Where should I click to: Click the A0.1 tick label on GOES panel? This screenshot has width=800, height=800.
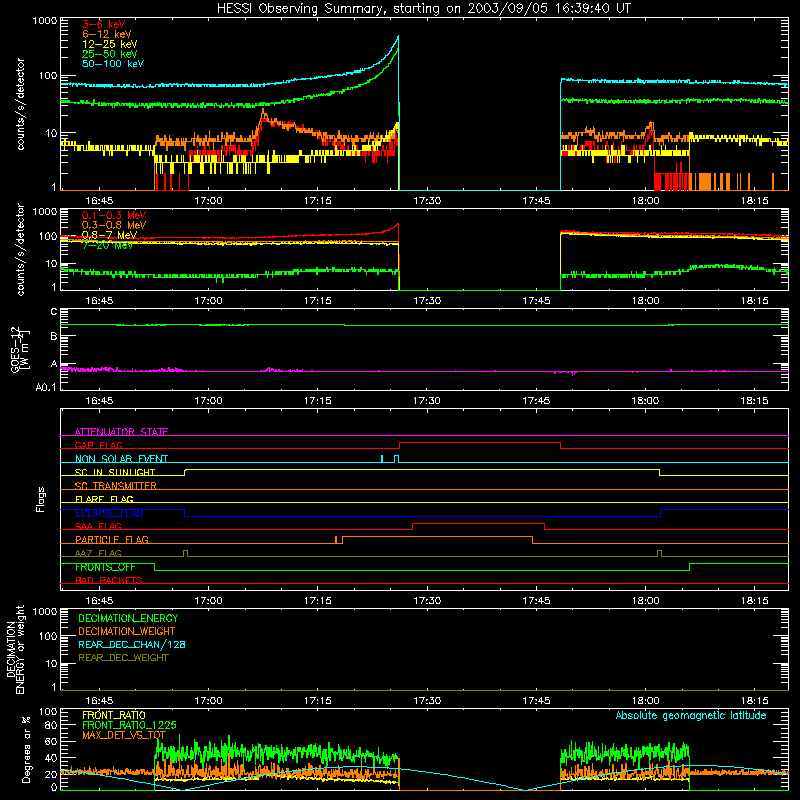click(46, 387)
